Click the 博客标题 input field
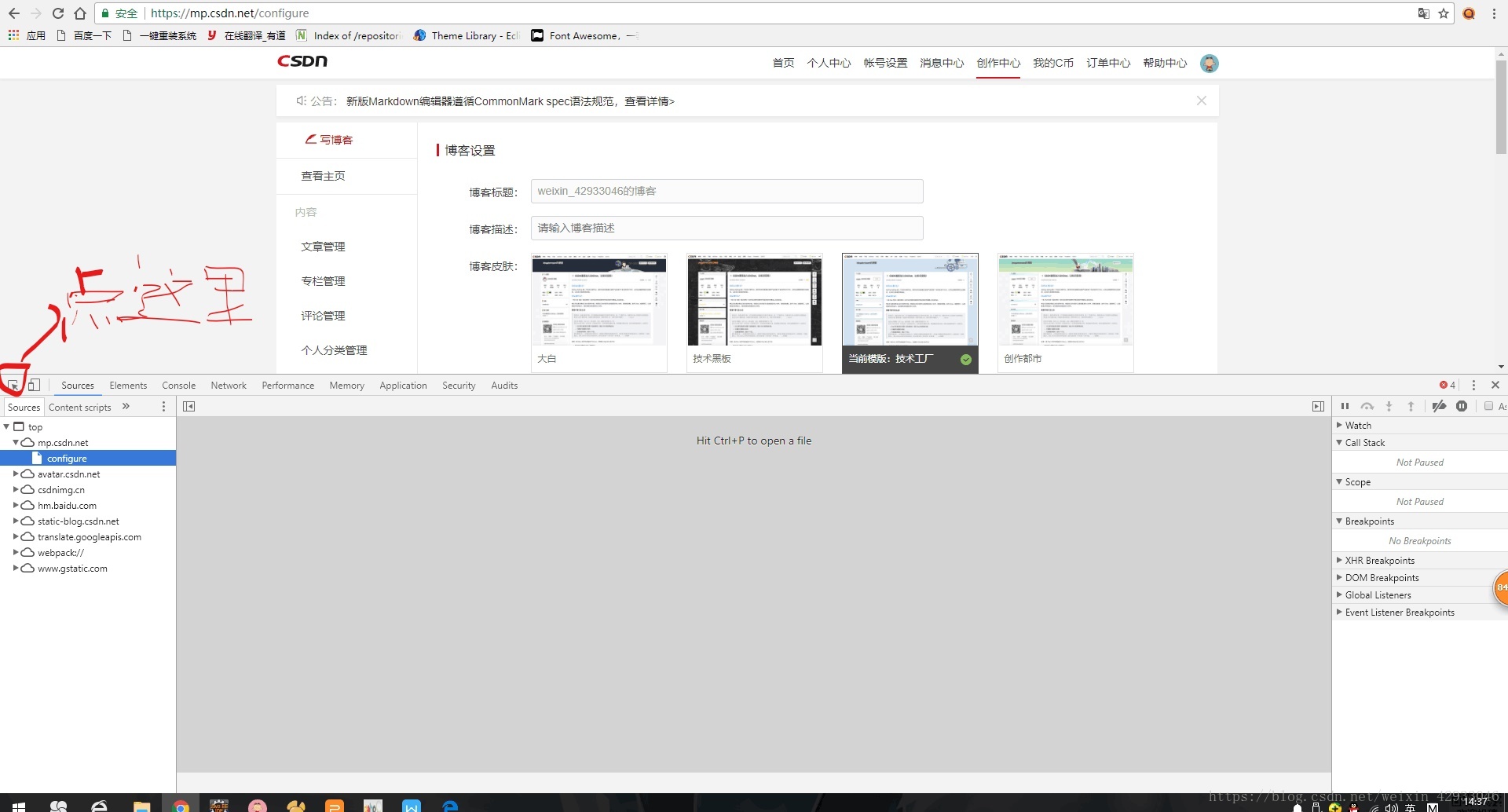The image size is (1508, 812). [727, 191]
